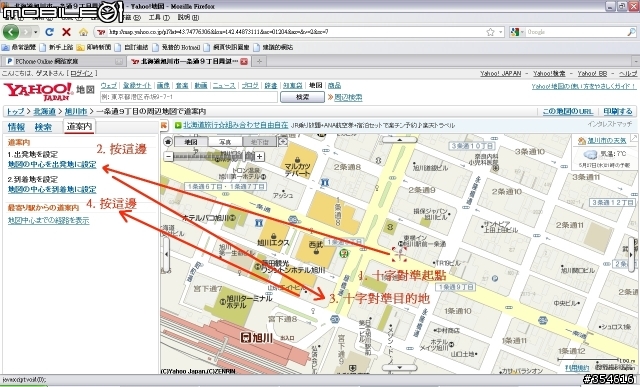Zoom in the map with plus button

(260, 156)
